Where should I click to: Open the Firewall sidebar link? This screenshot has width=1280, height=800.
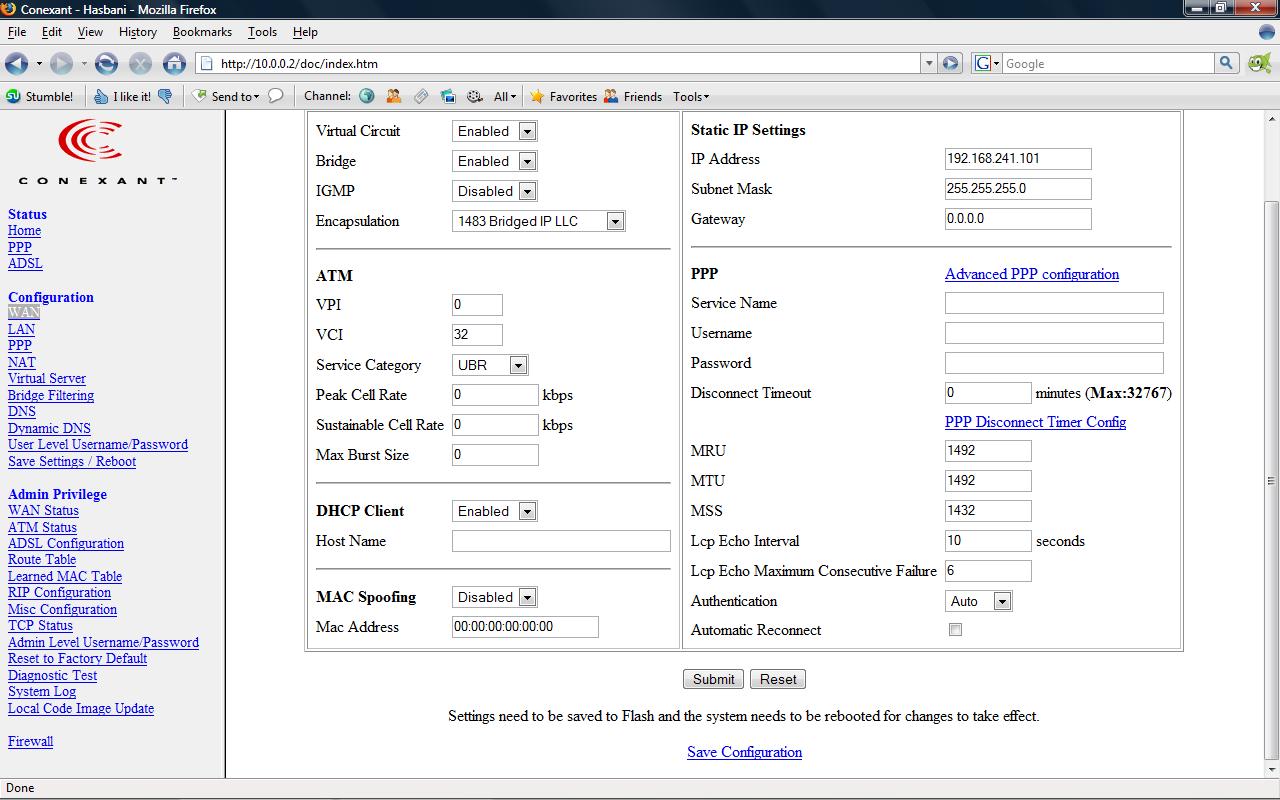click(x=30, y=742)
